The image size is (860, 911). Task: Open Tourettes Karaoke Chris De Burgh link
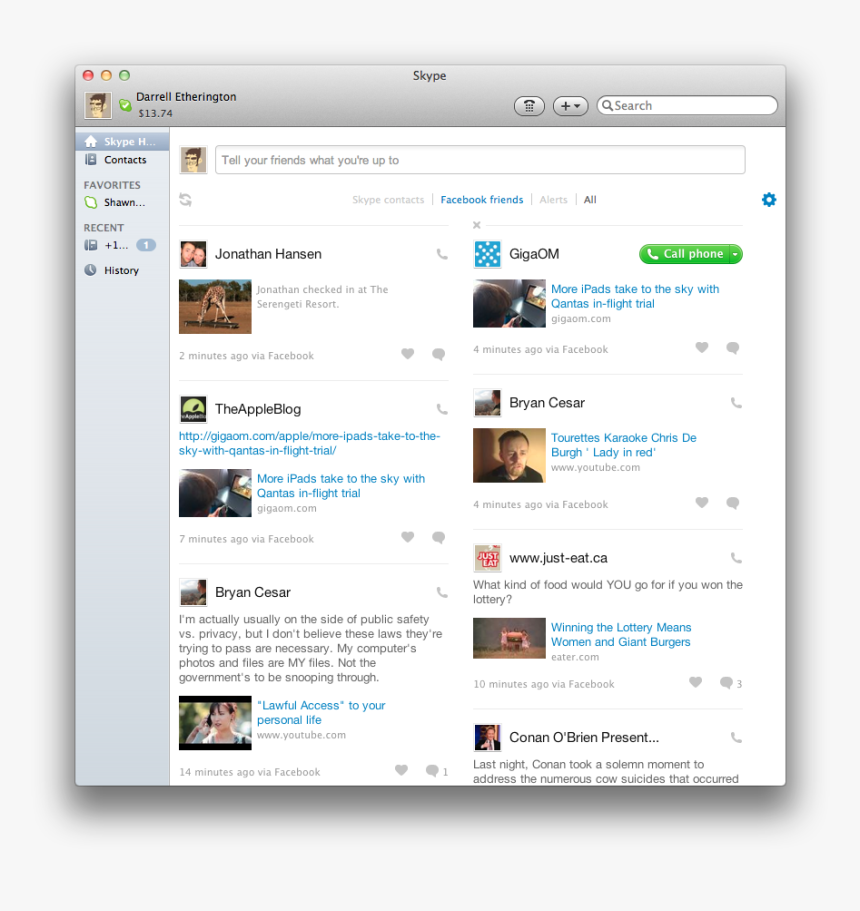pos(624,445)
